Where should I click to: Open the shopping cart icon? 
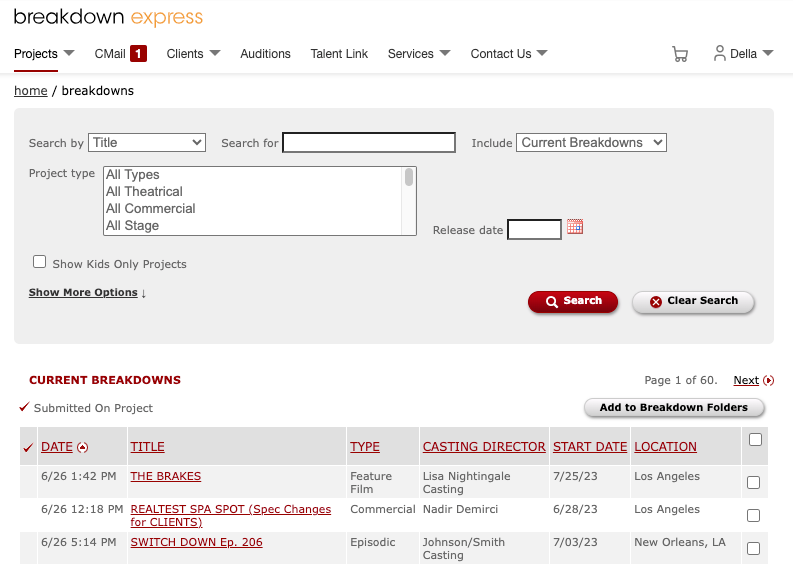coord(680,54)
